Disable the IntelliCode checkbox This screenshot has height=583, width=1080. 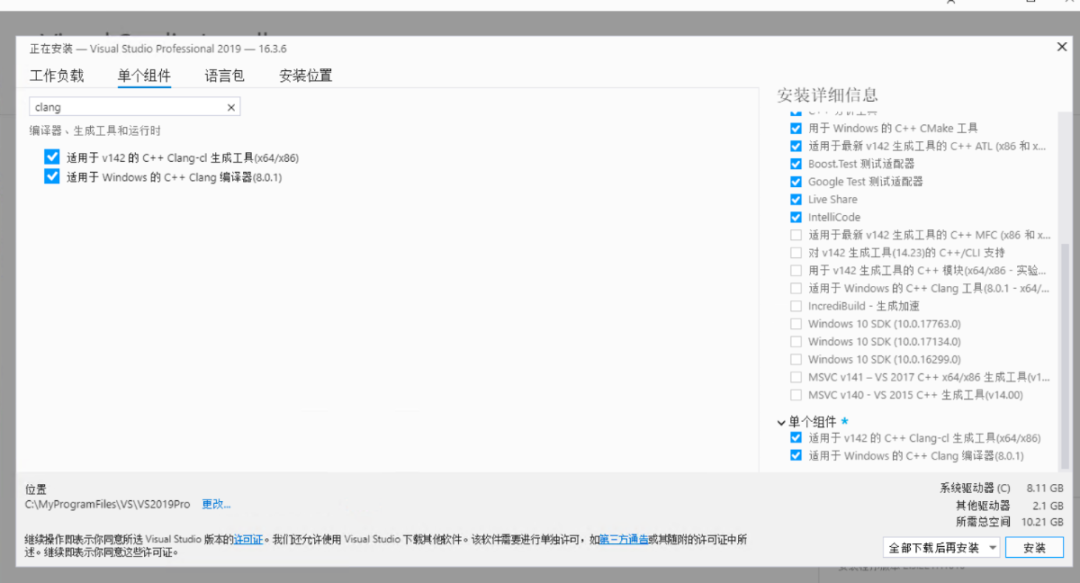[x=796, y=217]
